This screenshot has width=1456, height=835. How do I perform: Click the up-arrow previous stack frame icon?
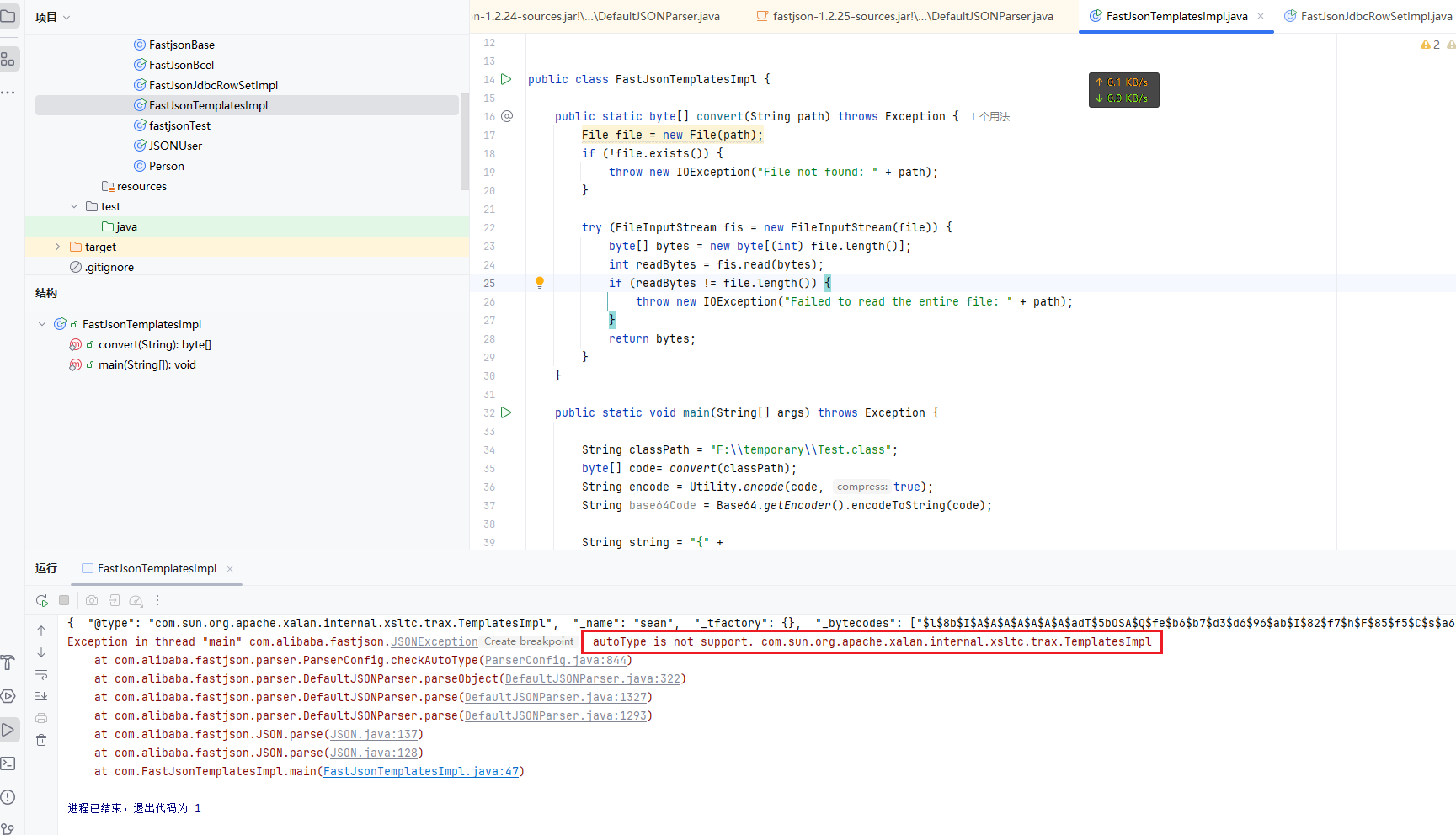(x=41, y=630)
